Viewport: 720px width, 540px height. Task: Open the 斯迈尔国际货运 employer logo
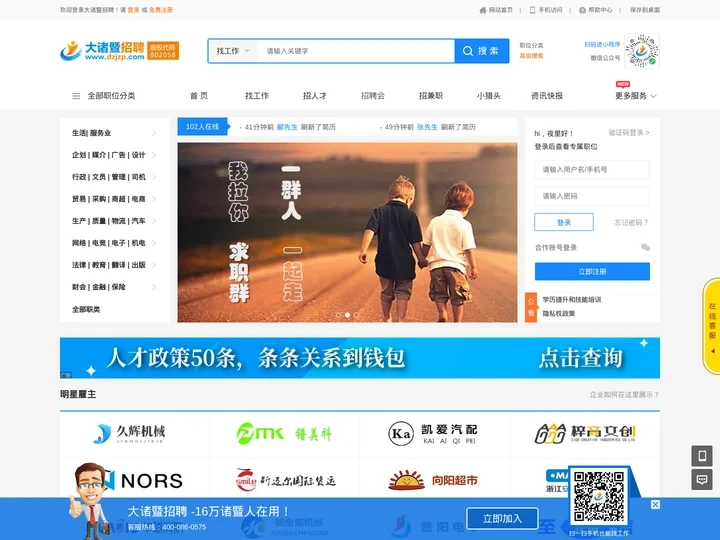pos(285,480)
